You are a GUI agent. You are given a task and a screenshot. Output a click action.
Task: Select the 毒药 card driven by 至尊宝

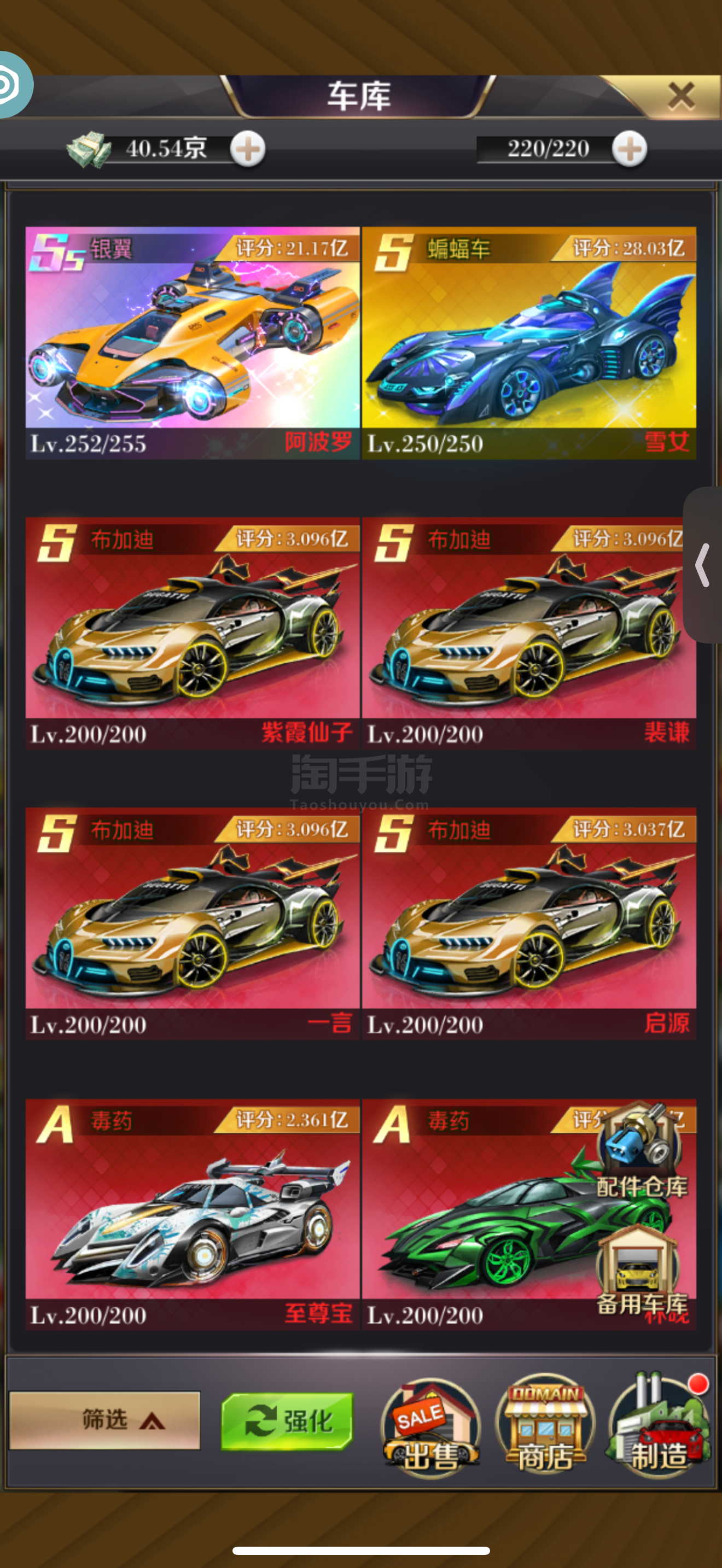(193, 1214)
